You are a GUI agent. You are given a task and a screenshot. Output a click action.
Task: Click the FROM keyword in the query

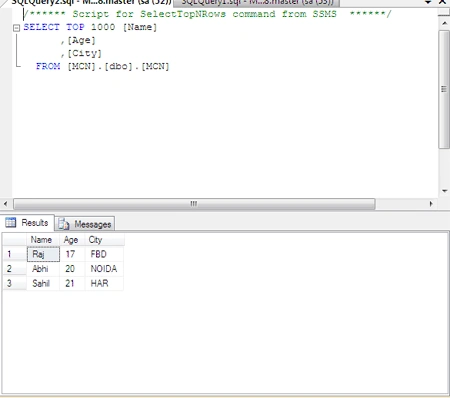(x=48, y=66)
